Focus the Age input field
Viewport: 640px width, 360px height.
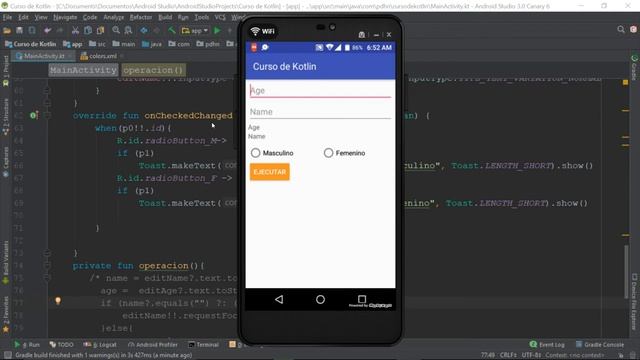coord(320,91)
